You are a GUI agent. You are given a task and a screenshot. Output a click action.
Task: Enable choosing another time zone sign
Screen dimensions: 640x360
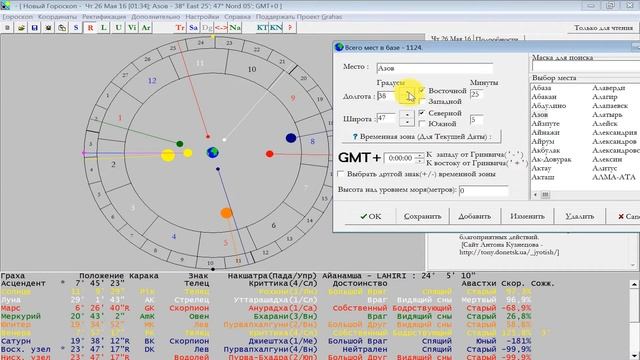pyautogui.click(x=340, y=174)
